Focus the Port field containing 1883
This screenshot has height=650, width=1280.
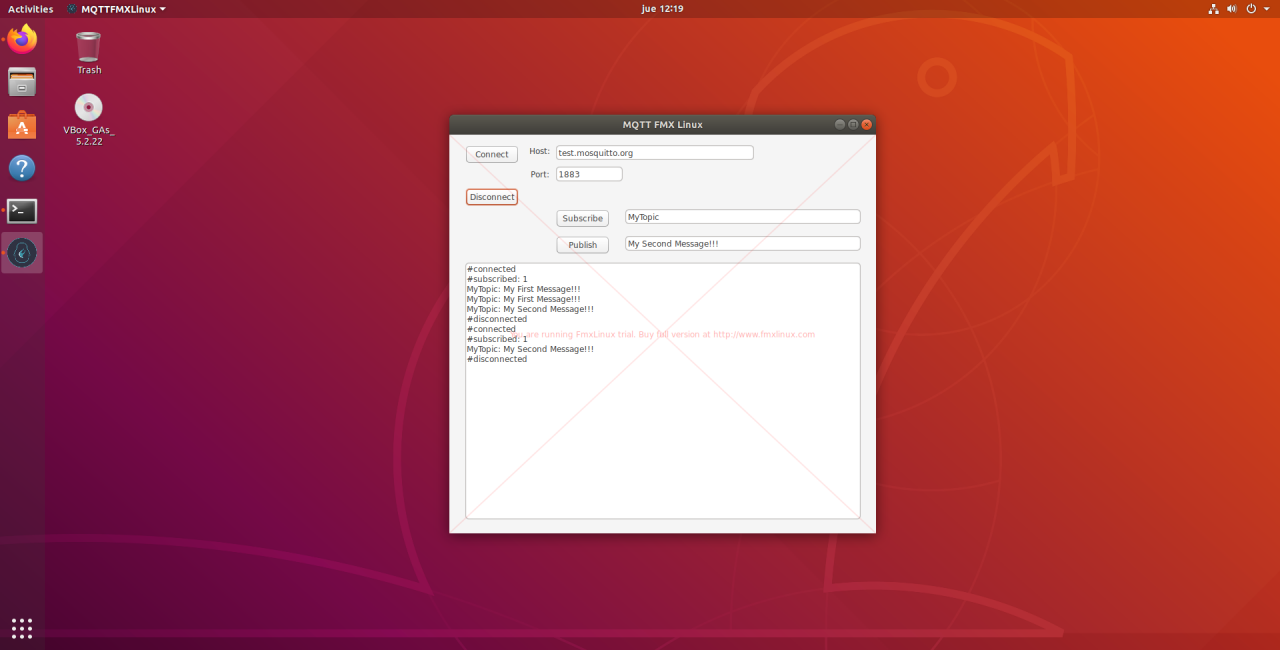(x=589, y=174)
